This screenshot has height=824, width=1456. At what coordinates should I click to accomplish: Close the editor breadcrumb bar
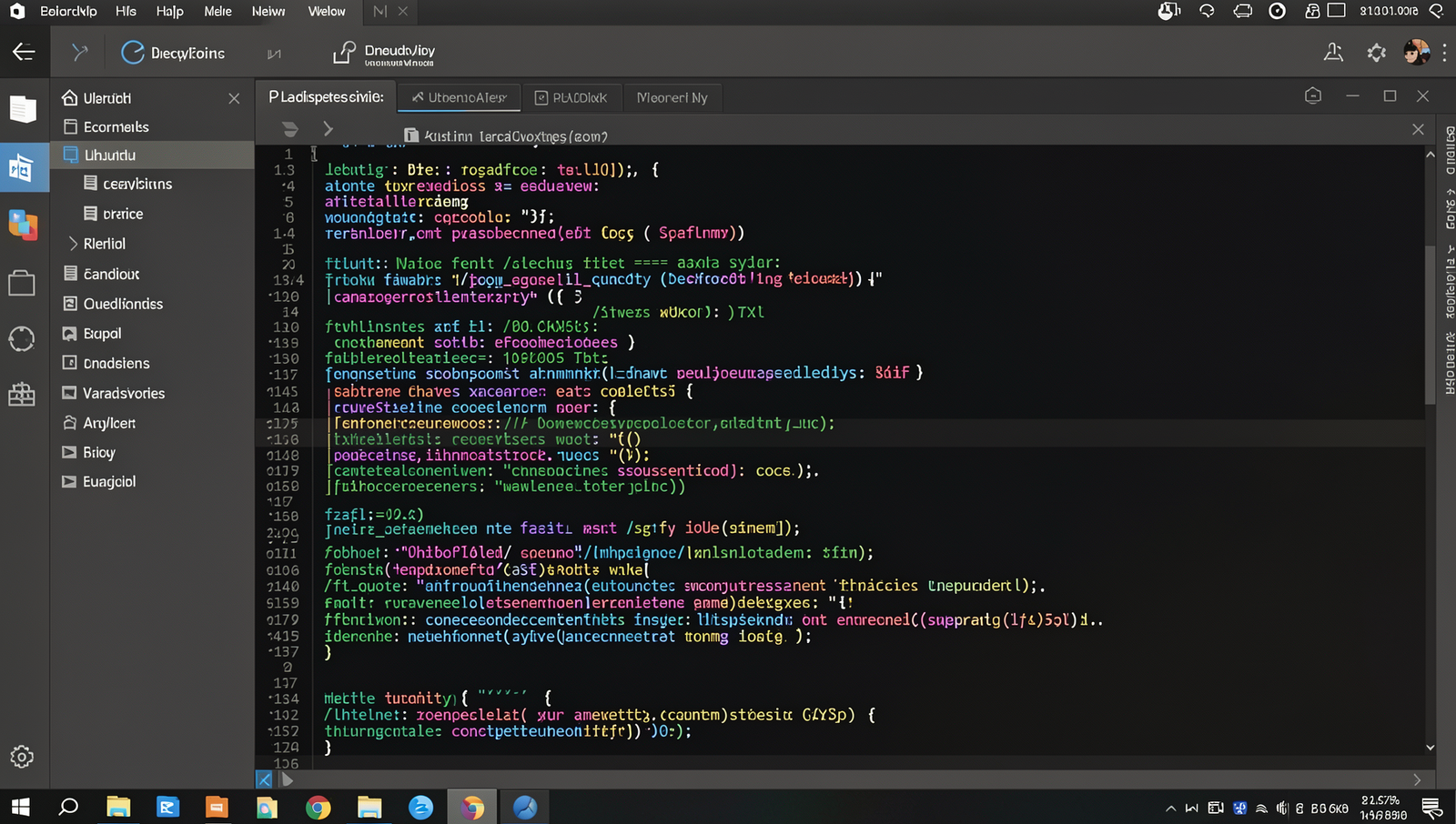point(1418,129)
